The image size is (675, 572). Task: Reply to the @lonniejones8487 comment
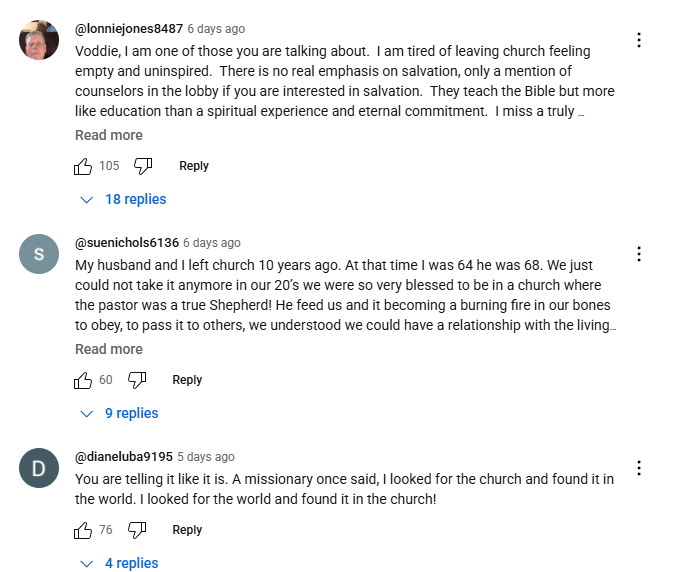194,166
